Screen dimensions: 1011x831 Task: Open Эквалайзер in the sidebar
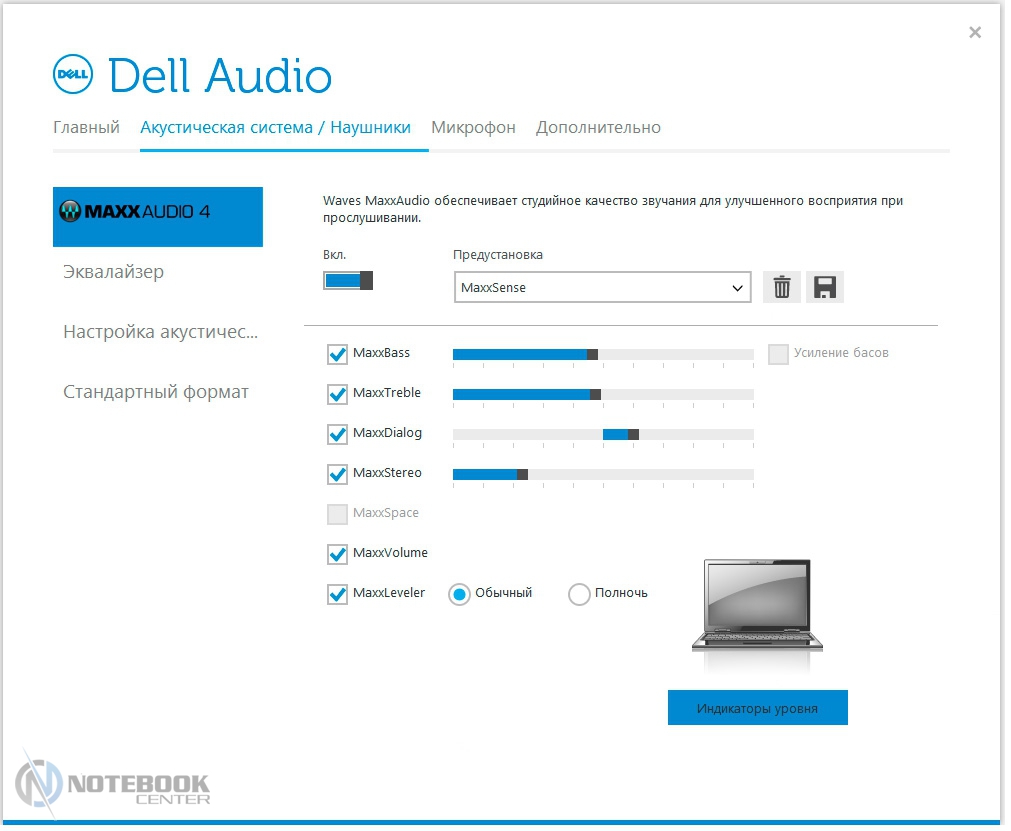coord(113,272)
